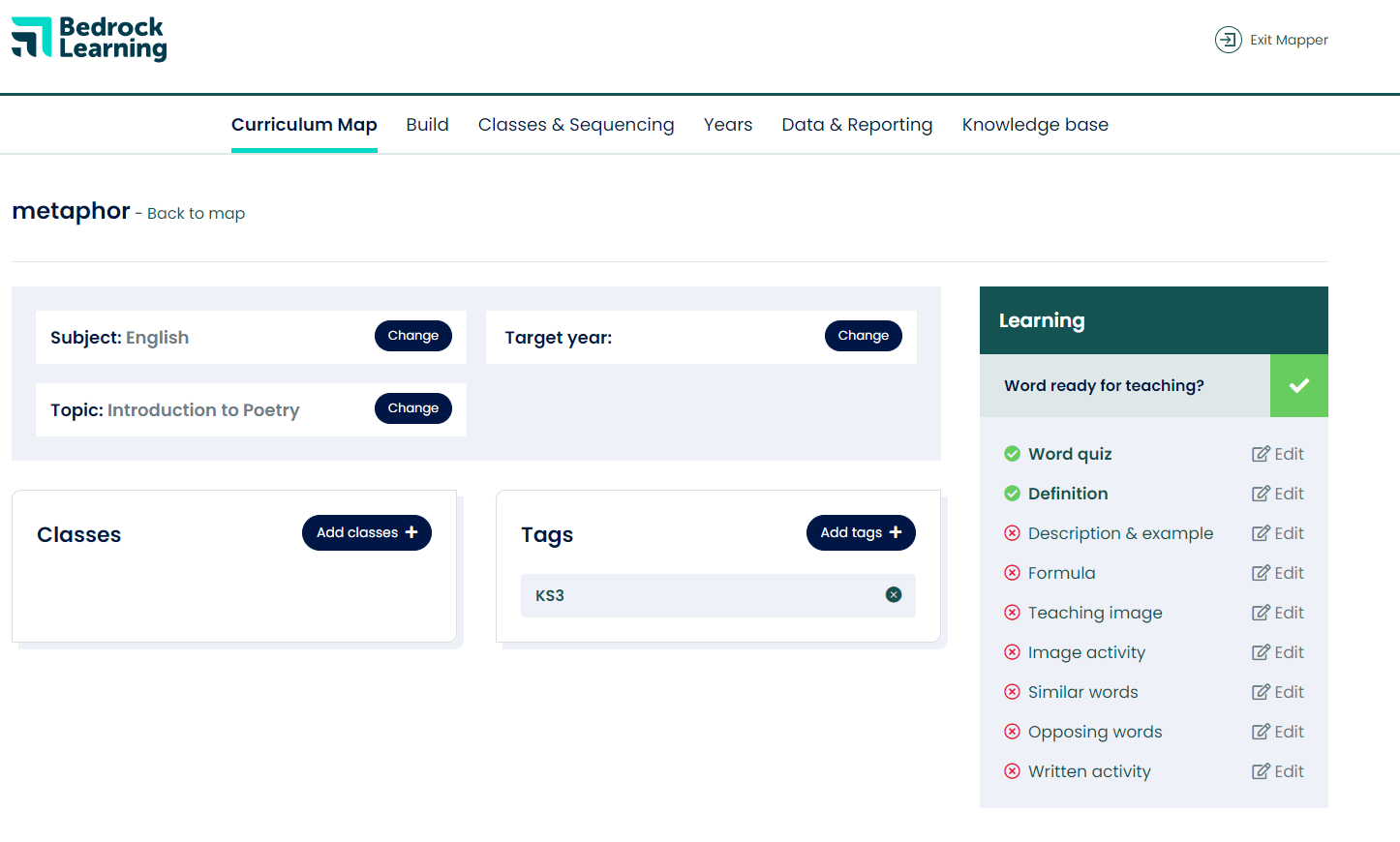This screenshot has height=842, width=1400.
Task: Click the Similar words label
Action: [x=1082, y=692]
